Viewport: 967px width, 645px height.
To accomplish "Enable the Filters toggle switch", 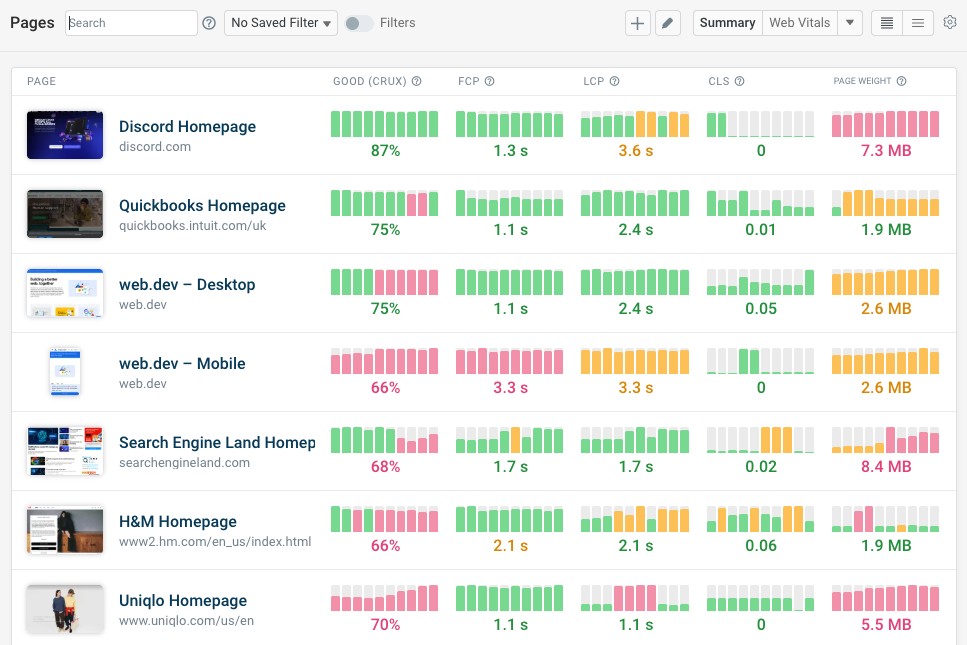I will pos(358,22).
